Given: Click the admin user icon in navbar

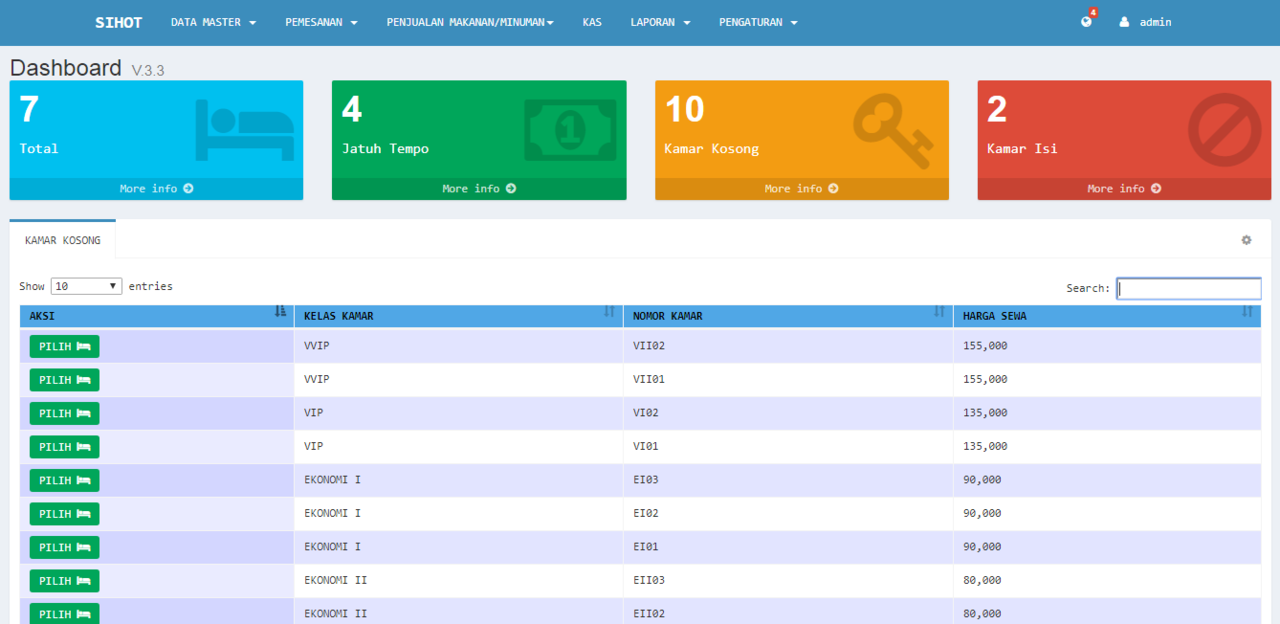Looking at the screenshot, I should tap(1122, 21).
